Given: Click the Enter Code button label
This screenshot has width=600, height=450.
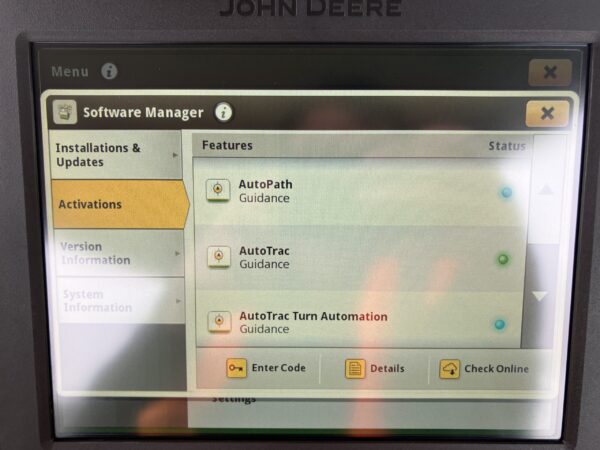Looking at the screenshot, I should point(279,368).
